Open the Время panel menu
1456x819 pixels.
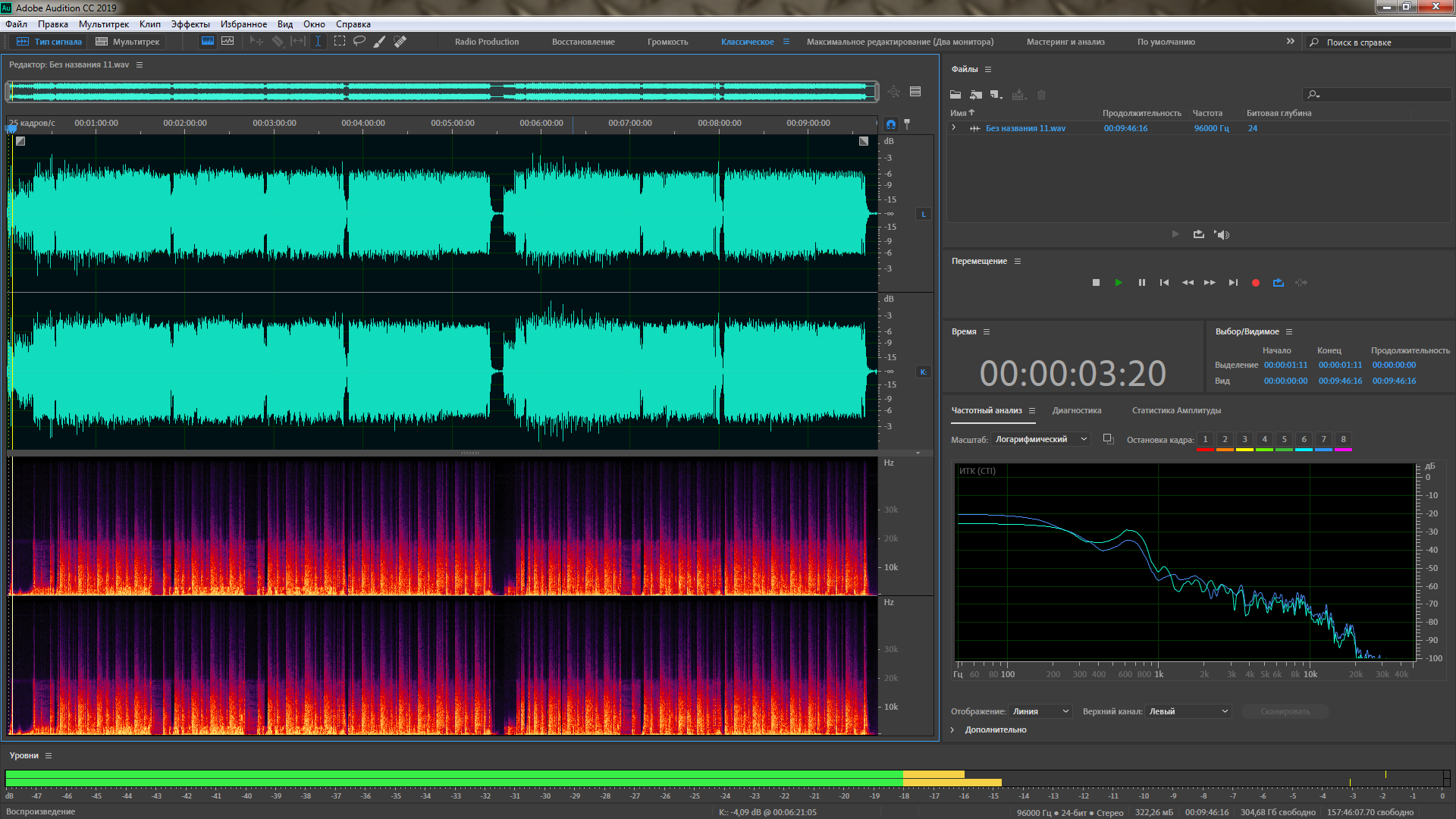coord(987,331)
